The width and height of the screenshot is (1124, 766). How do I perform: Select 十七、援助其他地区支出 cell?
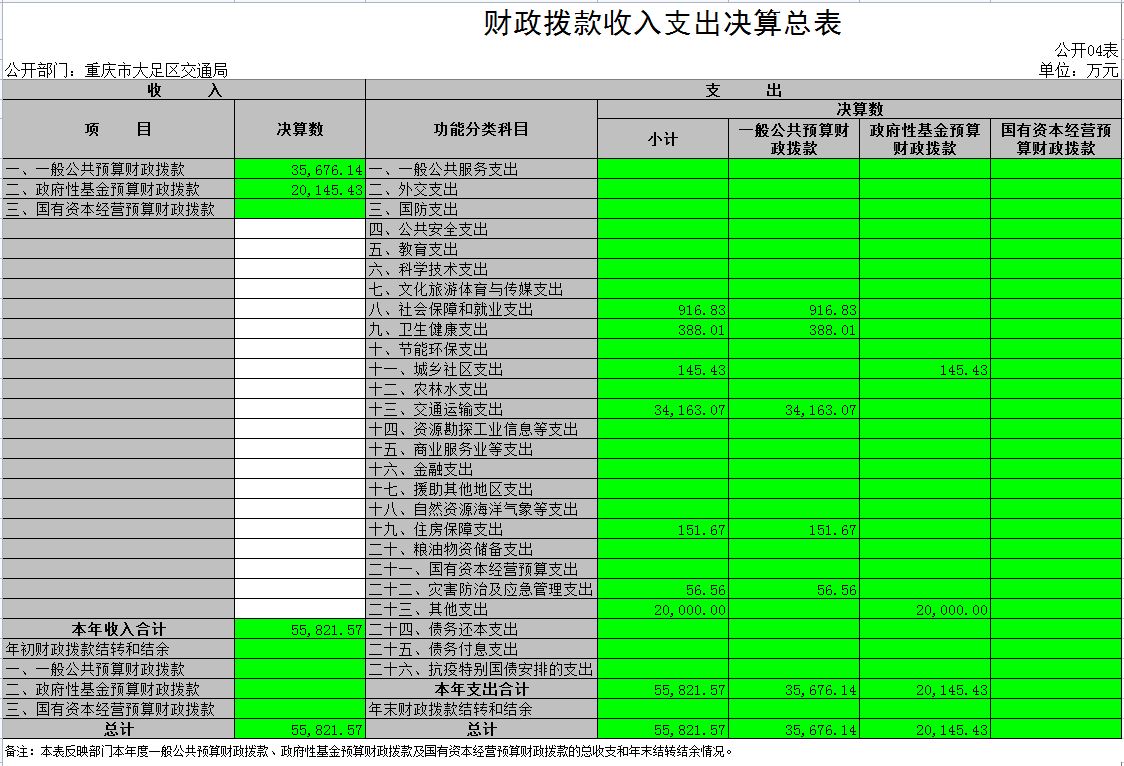pyautogui.click(x=481, y=489)
